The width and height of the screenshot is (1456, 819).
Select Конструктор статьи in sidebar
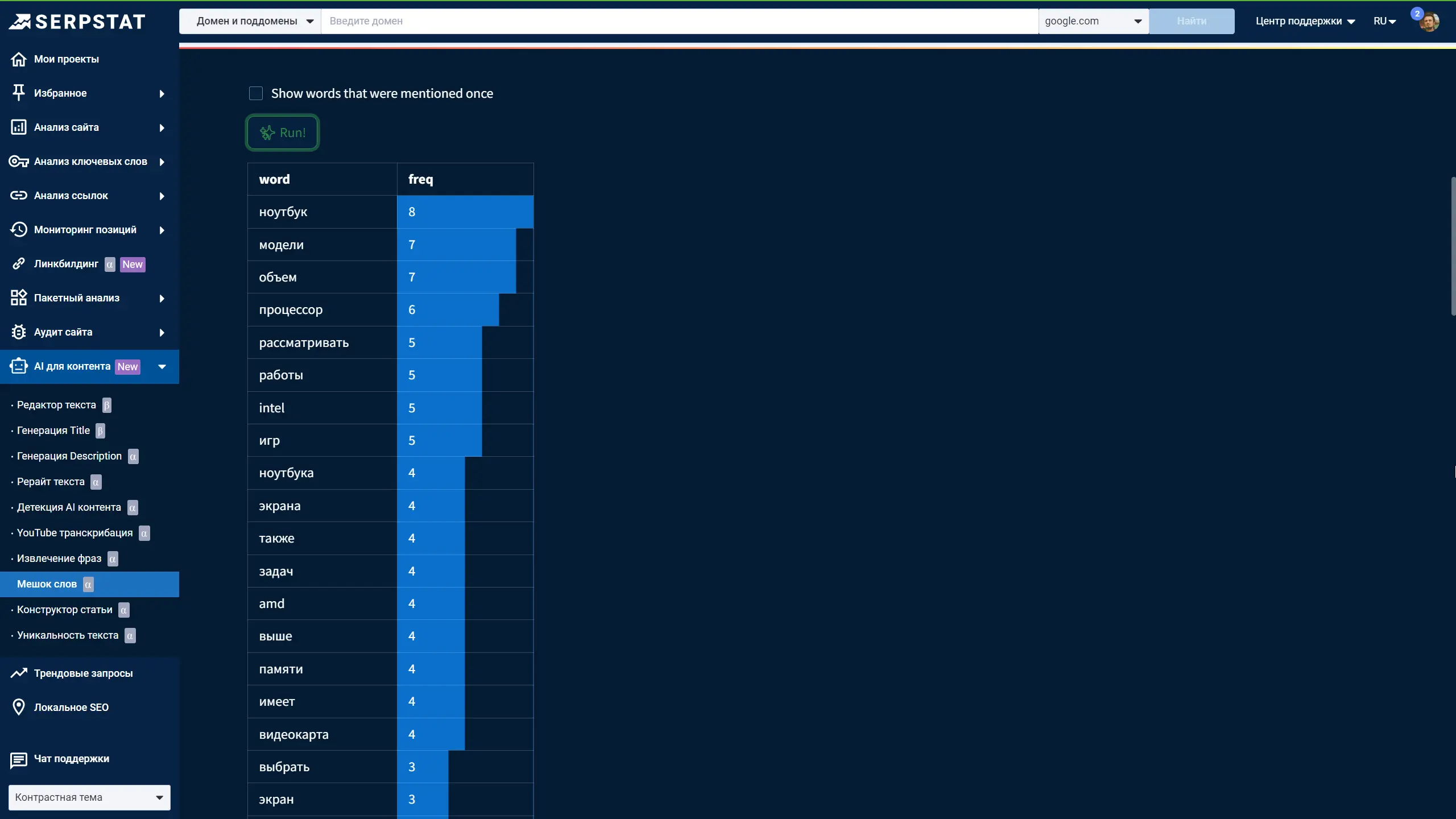pyautogui.click(x=64, y=610)
